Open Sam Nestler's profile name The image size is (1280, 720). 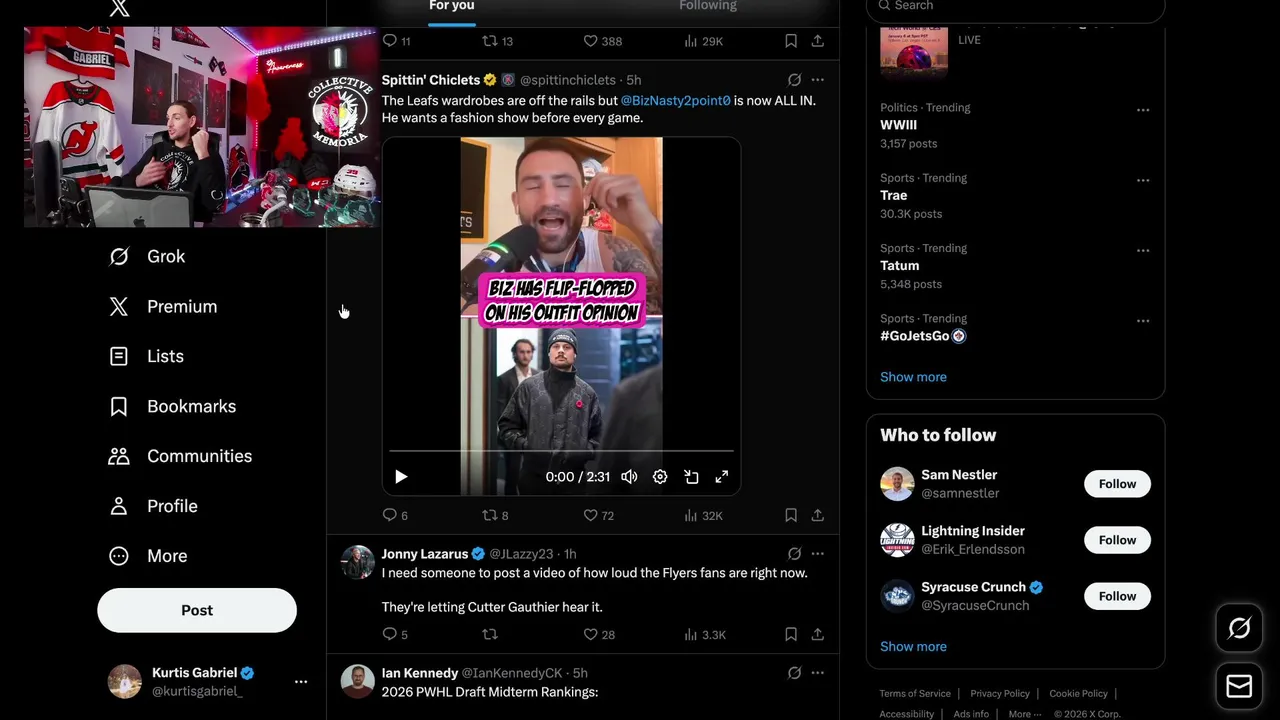[959, 475]
